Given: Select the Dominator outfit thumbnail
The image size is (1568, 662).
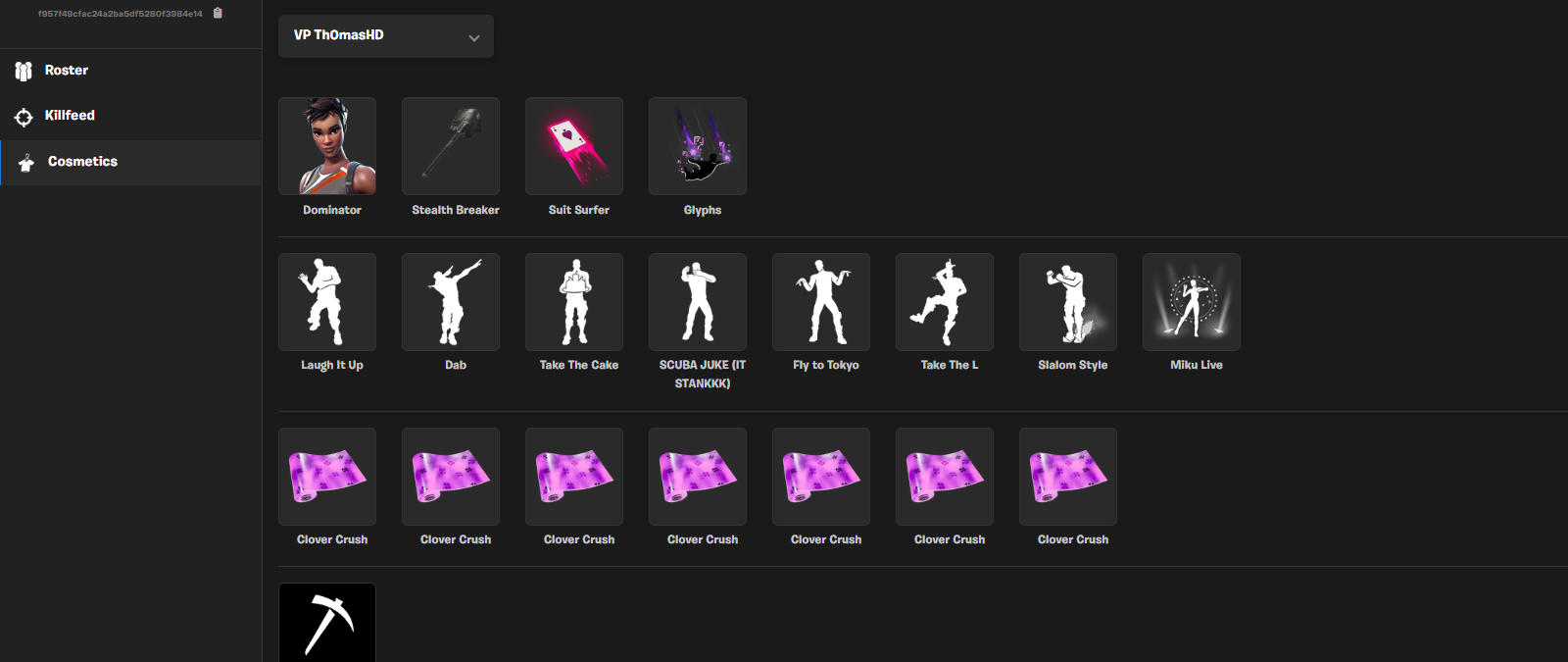Looking at the screenshot, I should click(327, 146).
